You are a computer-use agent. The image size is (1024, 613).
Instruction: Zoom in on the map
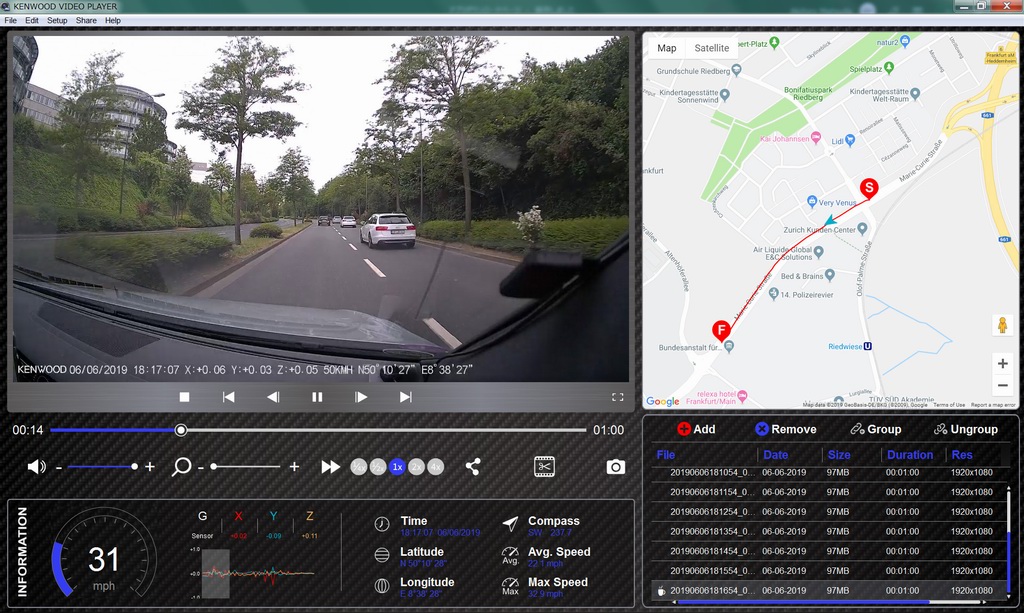tap(1002, 363)
